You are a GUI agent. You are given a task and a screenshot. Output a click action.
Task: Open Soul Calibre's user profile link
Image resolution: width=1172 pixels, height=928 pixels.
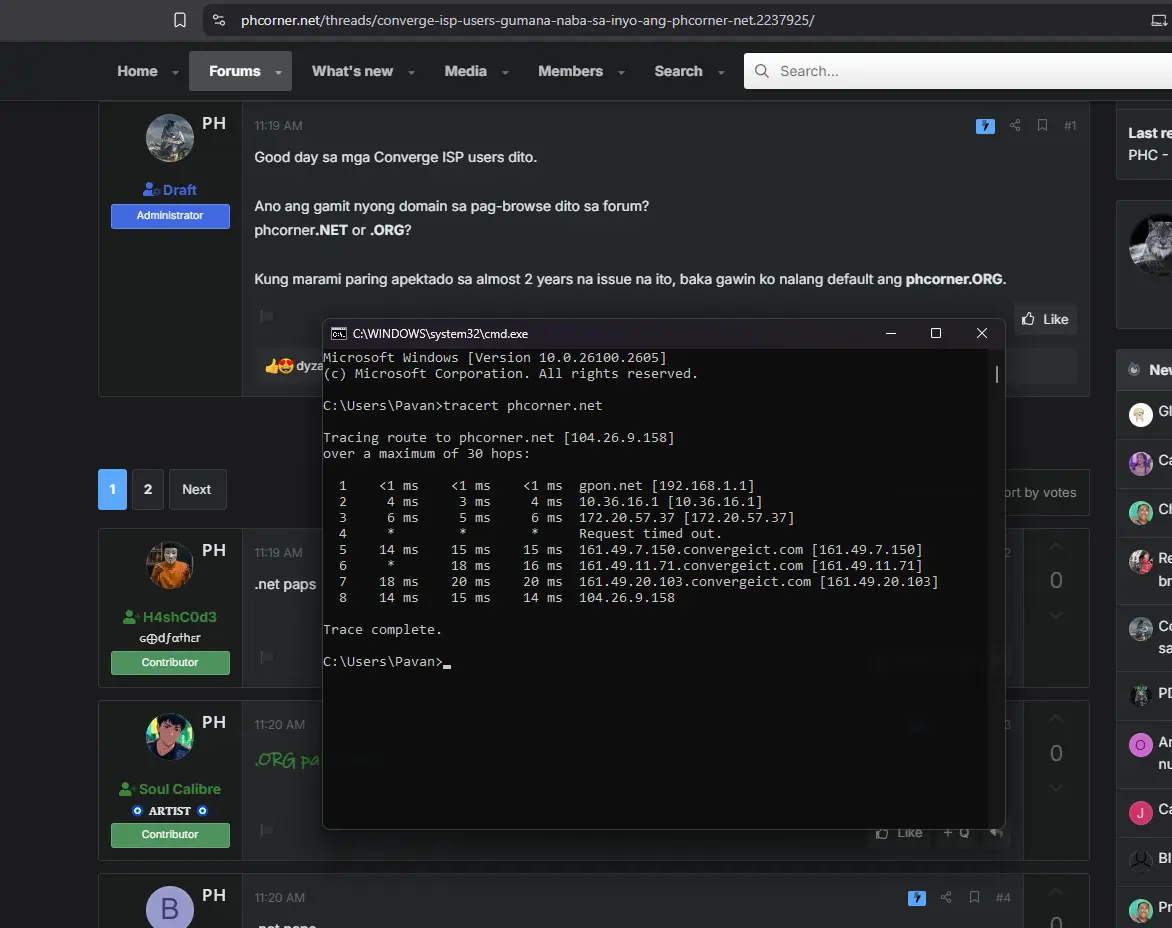click(179, 789)
